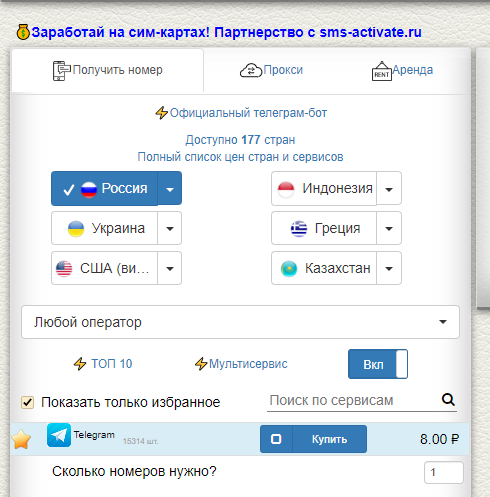
Task: Switch to the Получить номер tab
Action: tap(108, 70)
